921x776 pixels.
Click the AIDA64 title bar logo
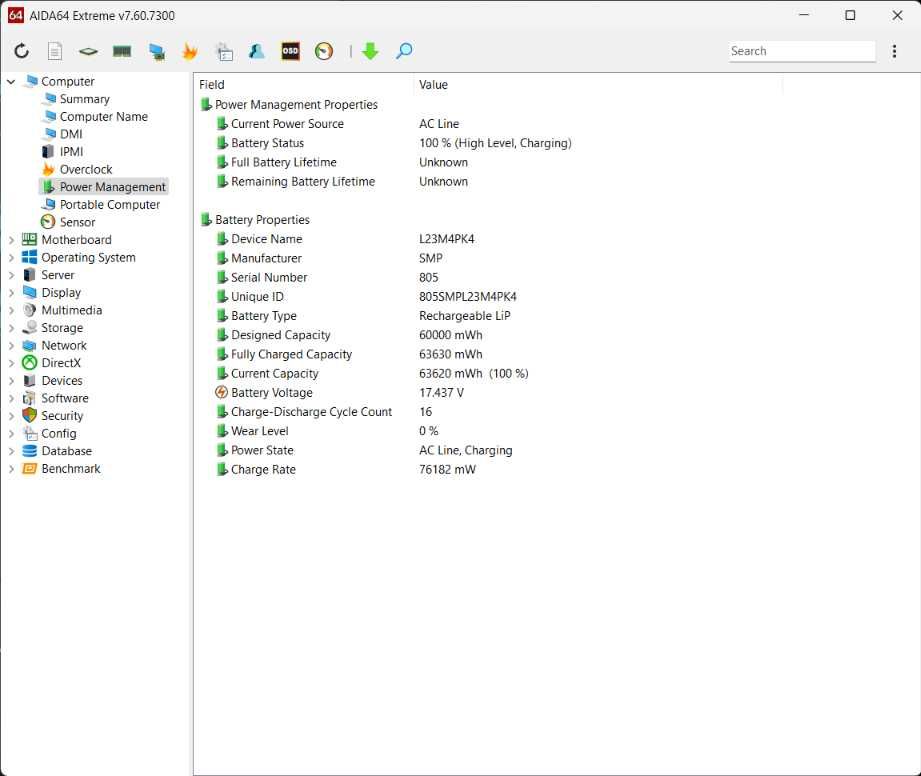point(16,15)
